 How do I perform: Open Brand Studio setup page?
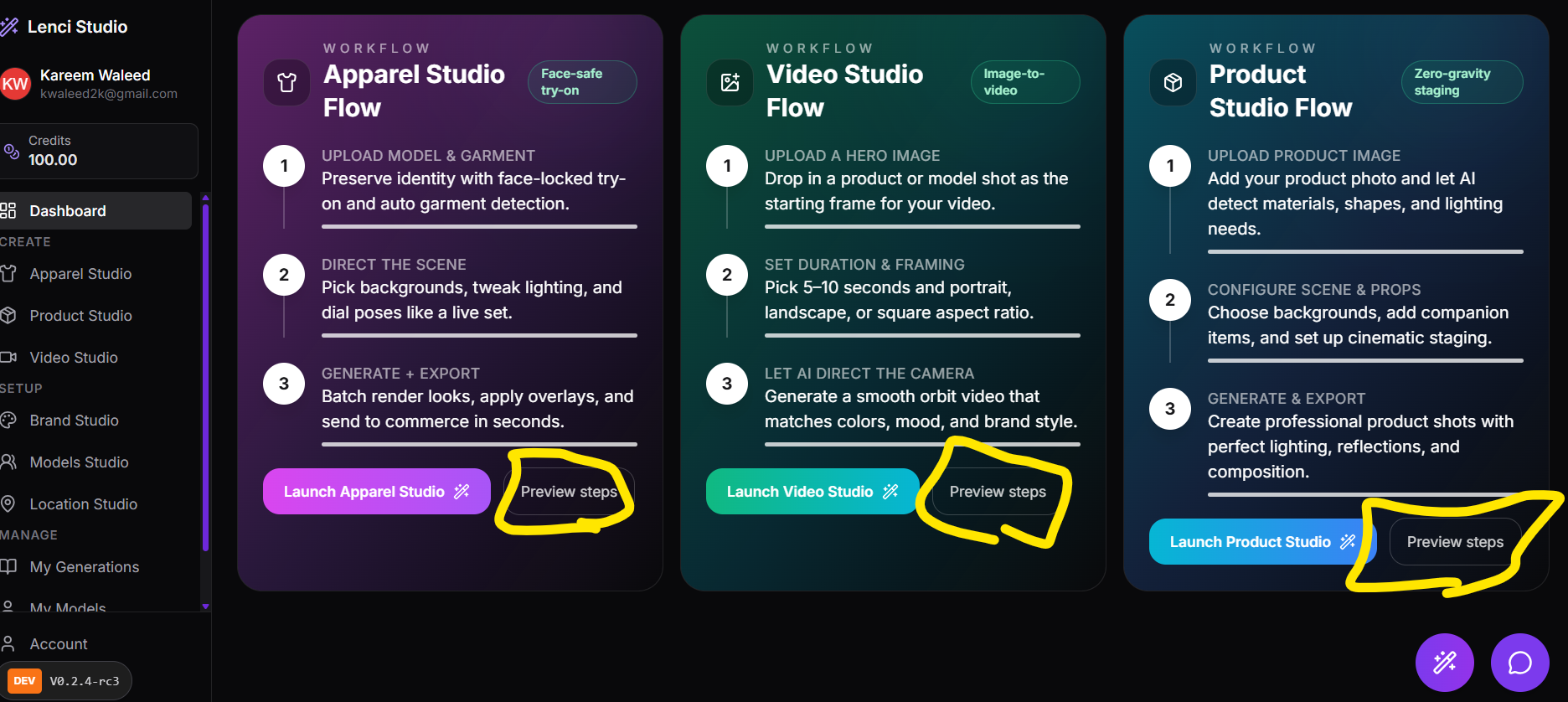74,421
